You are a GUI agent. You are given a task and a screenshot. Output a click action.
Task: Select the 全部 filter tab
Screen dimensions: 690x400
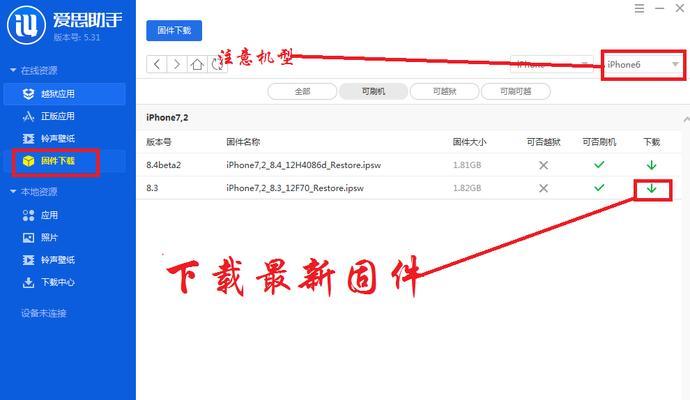tap(302, 92)
